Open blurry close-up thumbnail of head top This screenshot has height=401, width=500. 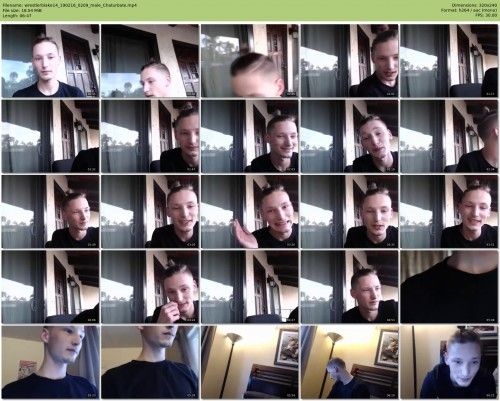coord(250,61)
